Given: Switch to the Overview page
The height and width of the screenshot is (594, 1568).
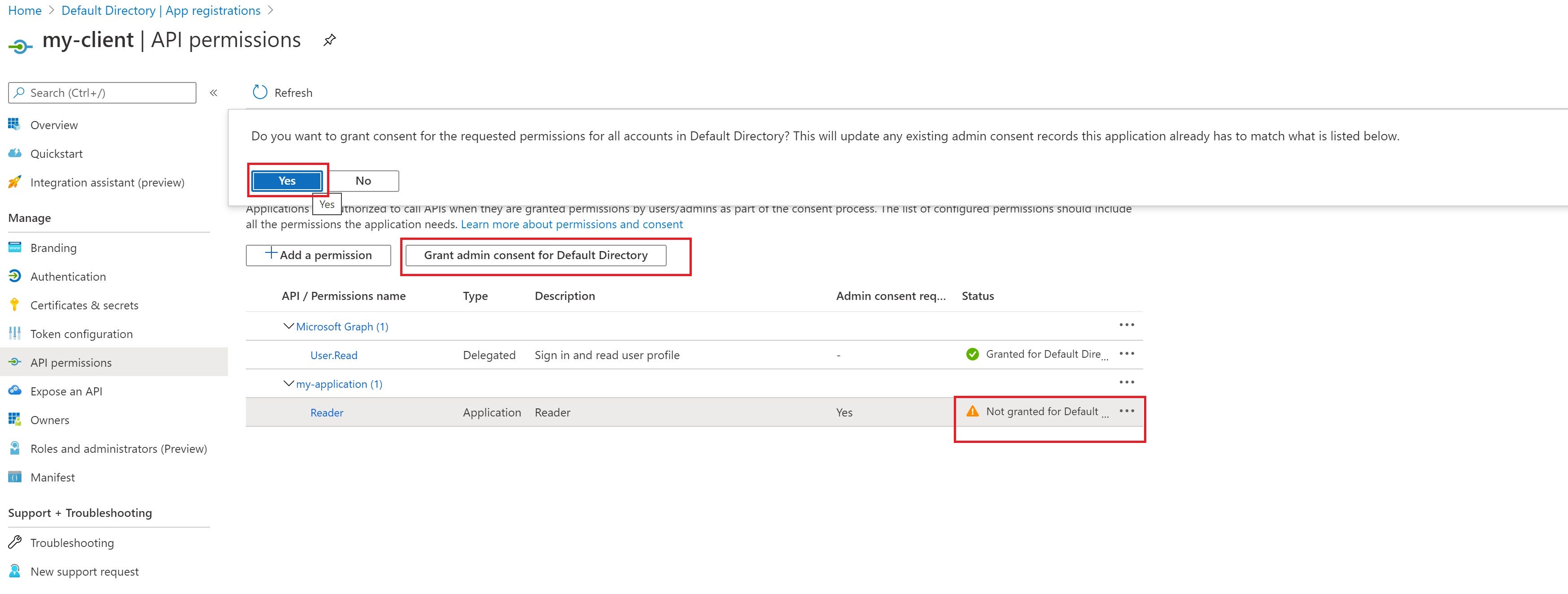Looking at the screenshot, I should [x=54, y=125].
